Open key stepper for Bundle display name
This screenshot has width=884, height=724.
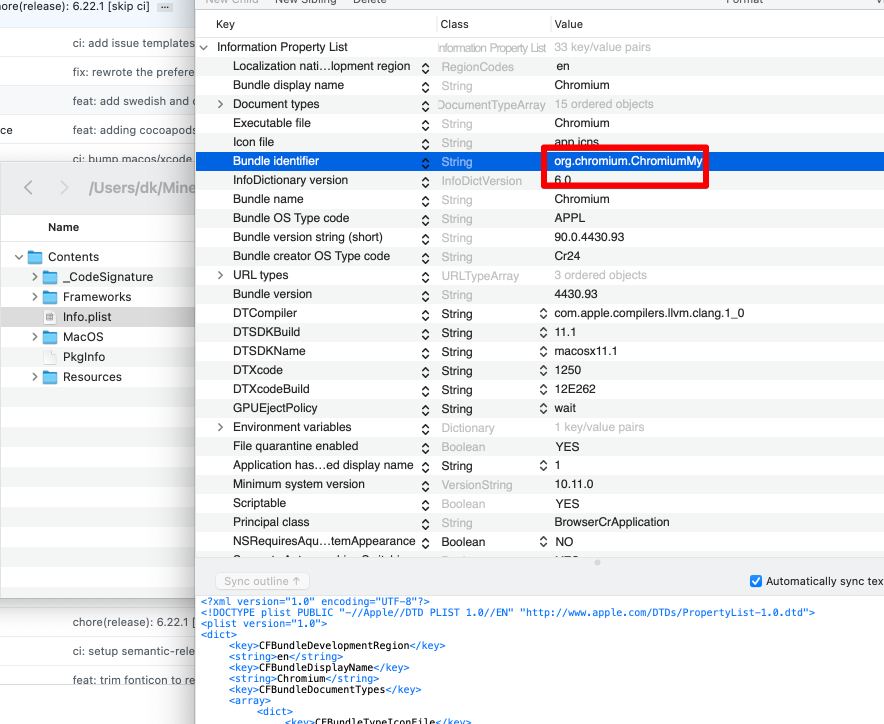coord(426,87)
